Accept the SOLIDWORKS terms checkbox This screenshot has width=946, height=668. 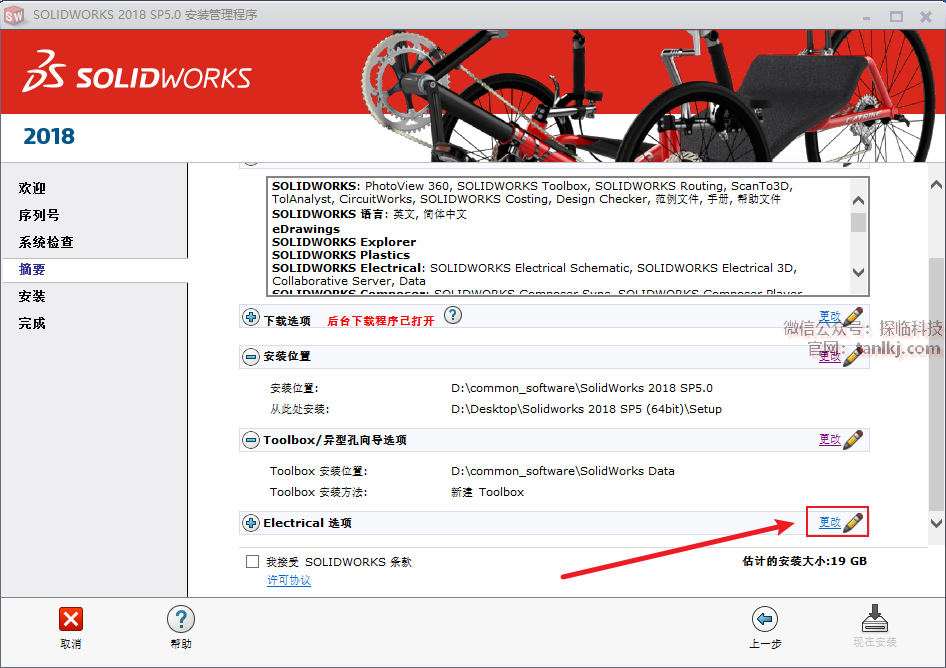[x=252, y=562]
